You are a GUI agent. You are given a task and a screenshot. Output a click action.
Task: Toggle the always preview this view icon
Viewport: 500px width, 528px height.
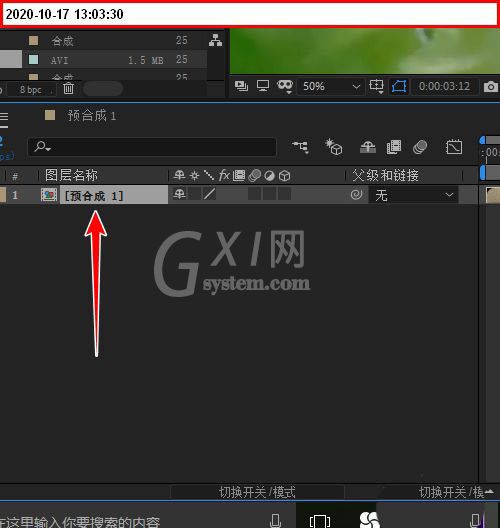tap(241, 86)
